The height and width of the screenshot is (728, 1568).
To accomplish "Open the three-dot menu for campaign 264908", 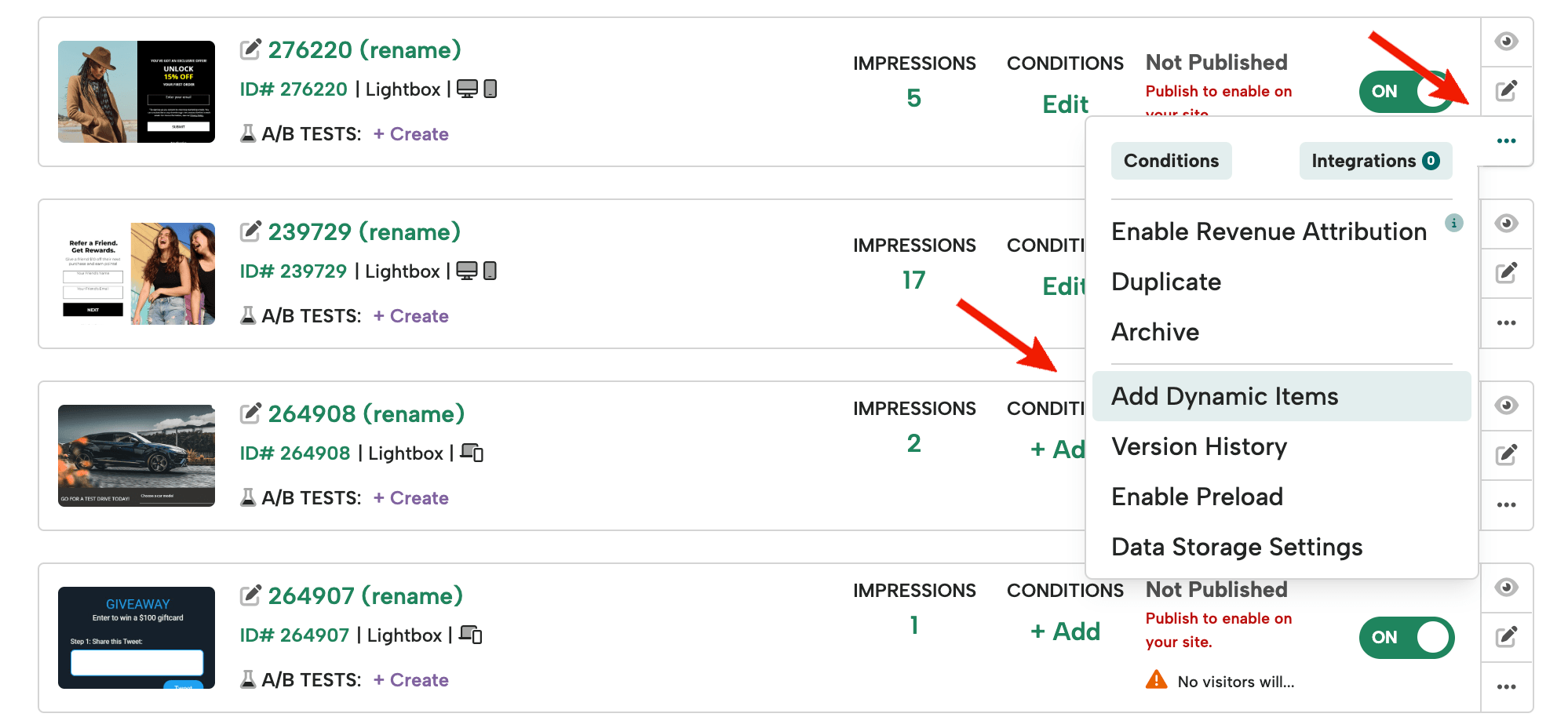I will click(1506, 505).
